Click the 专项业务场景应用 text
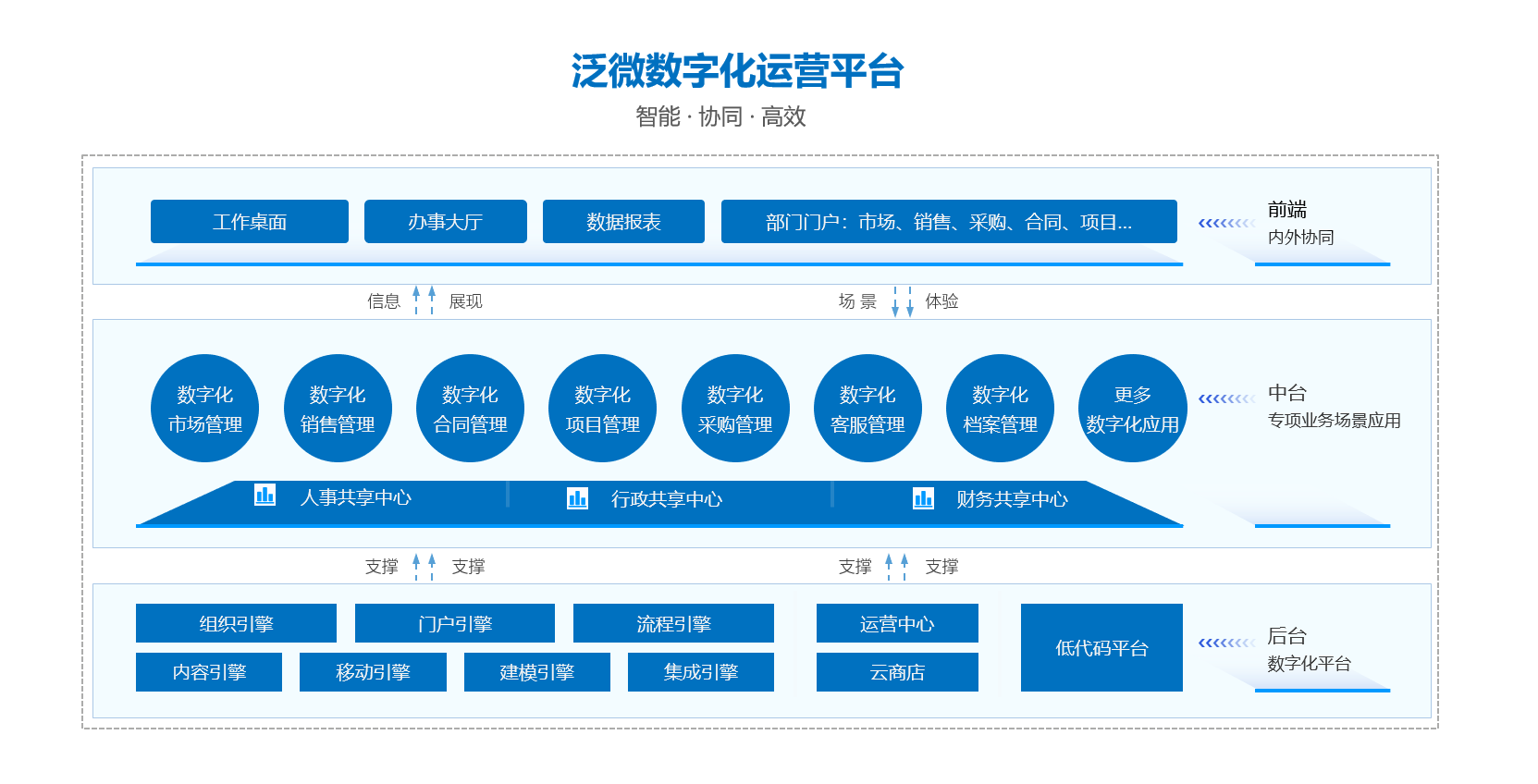The image size is (1538, 784). (x=1334, y=421)
